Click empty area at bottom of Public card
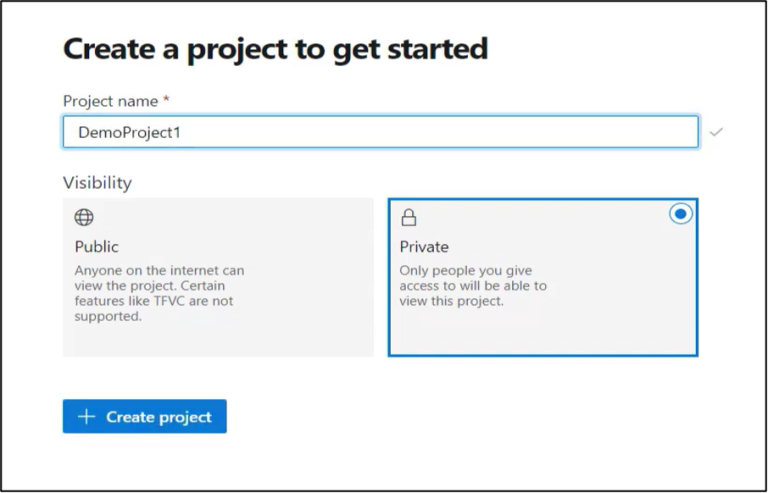Screen dimensions: 768x493 tap(218, 340)
